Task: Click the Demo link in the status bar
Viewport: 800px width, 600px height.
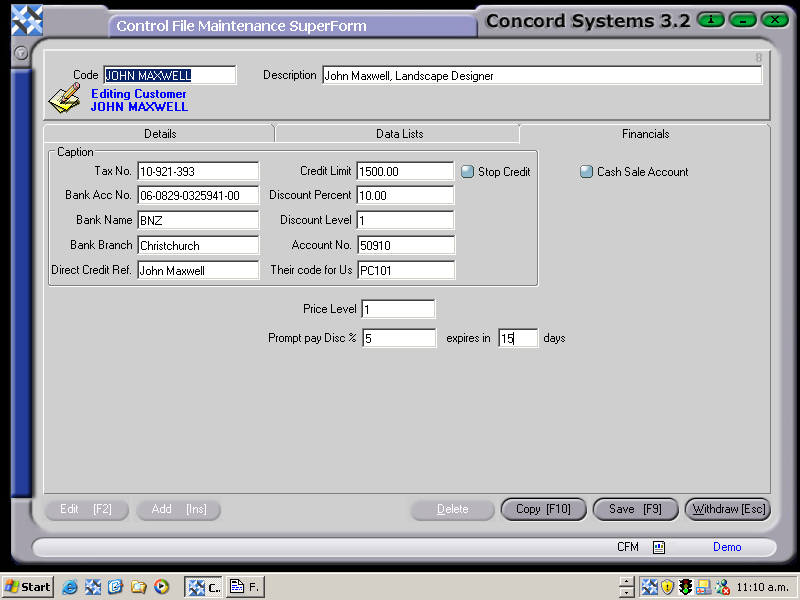Action: [x=727, y=547]
